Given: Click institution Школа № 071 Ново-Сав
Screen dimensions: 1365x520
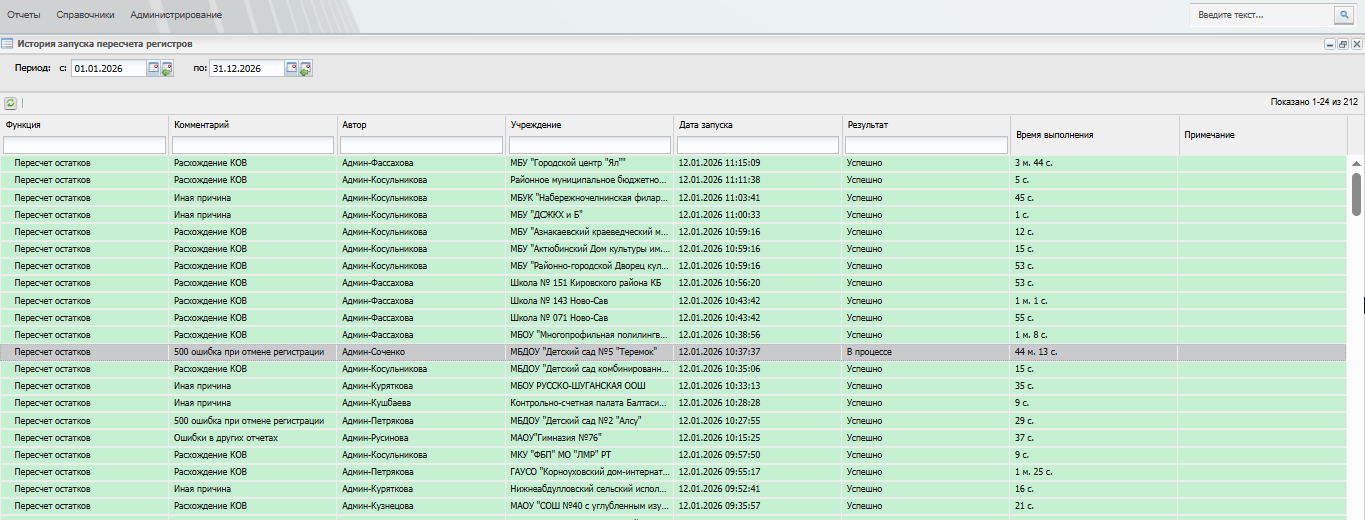Looking at the screenshot, I should (x=559, y=318).
